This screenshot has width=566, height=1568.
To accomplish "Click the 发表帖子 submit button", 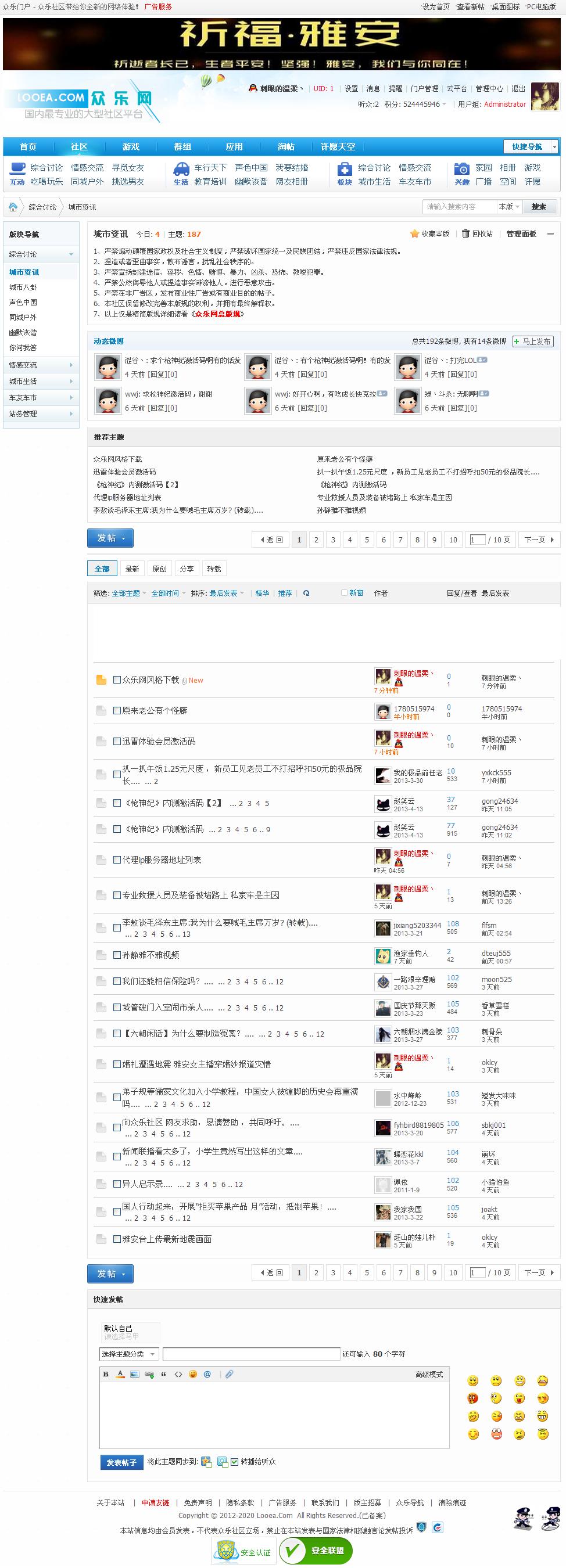I will [122, 1462].
